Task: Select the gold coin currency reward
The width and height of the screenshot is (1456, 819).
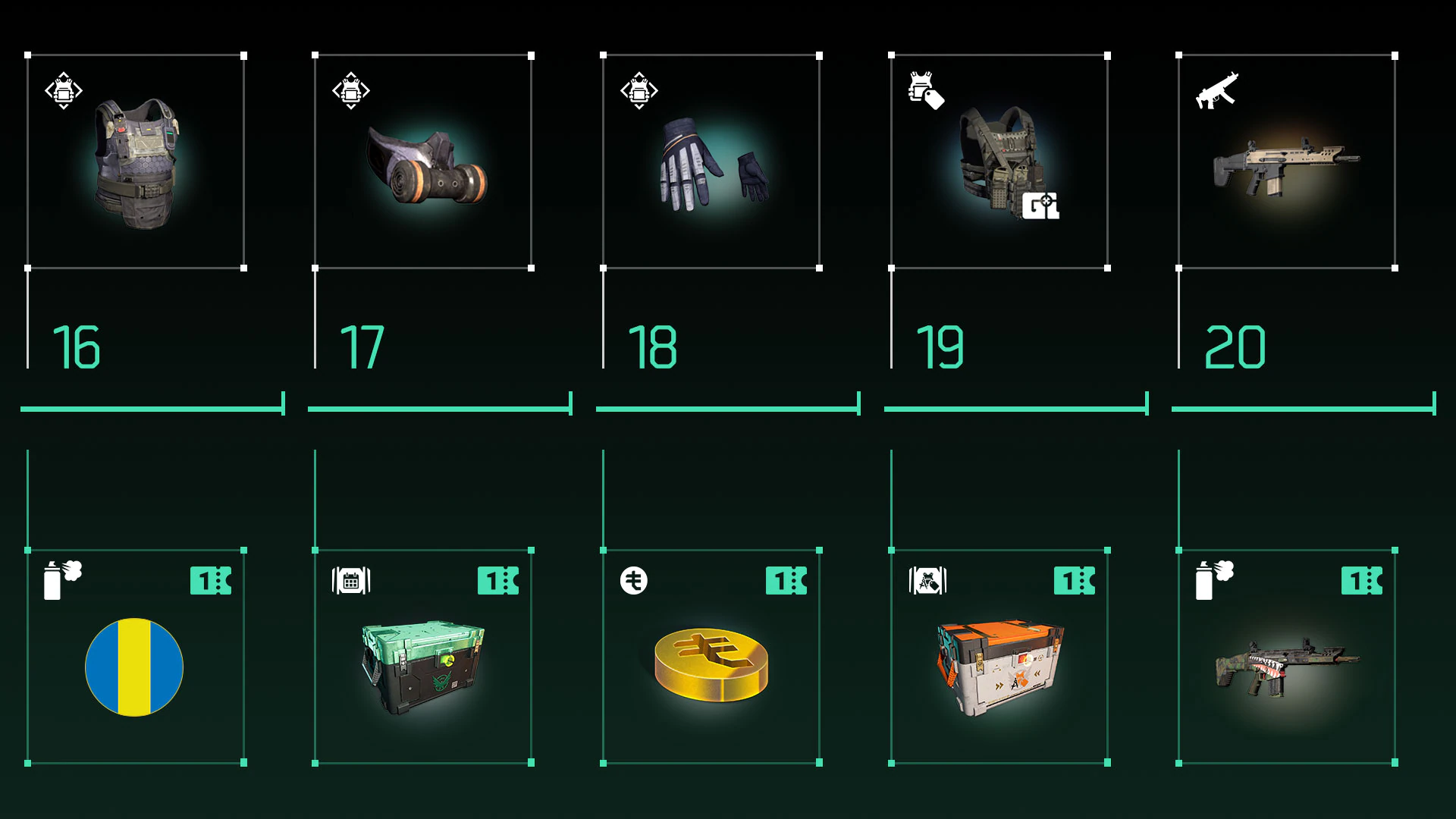Action: [711, 664]
